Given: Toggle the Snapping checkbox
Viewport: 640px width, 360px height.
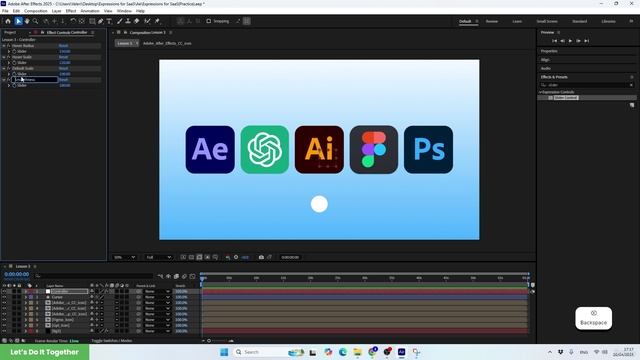Looking at the screenshot, I should pos(209,21).
